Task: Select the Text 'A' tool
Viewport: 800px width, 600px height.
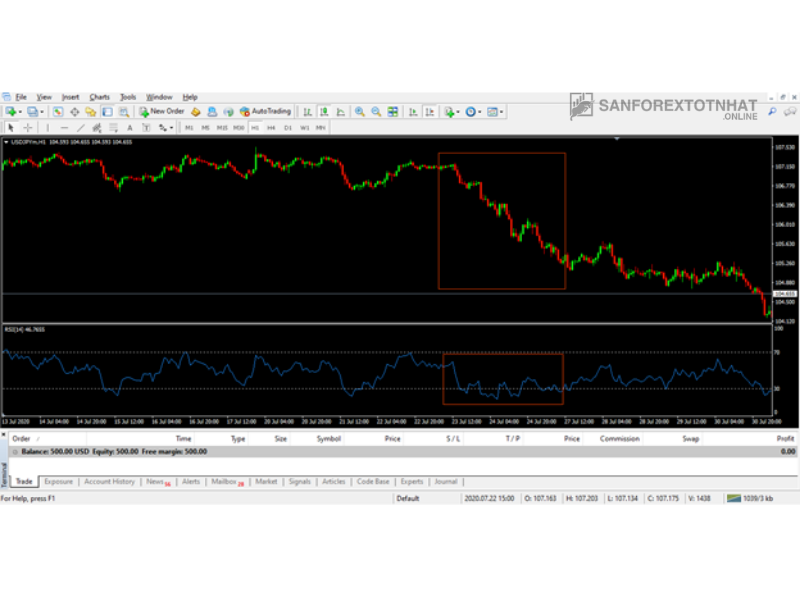Action: [130, 128]
